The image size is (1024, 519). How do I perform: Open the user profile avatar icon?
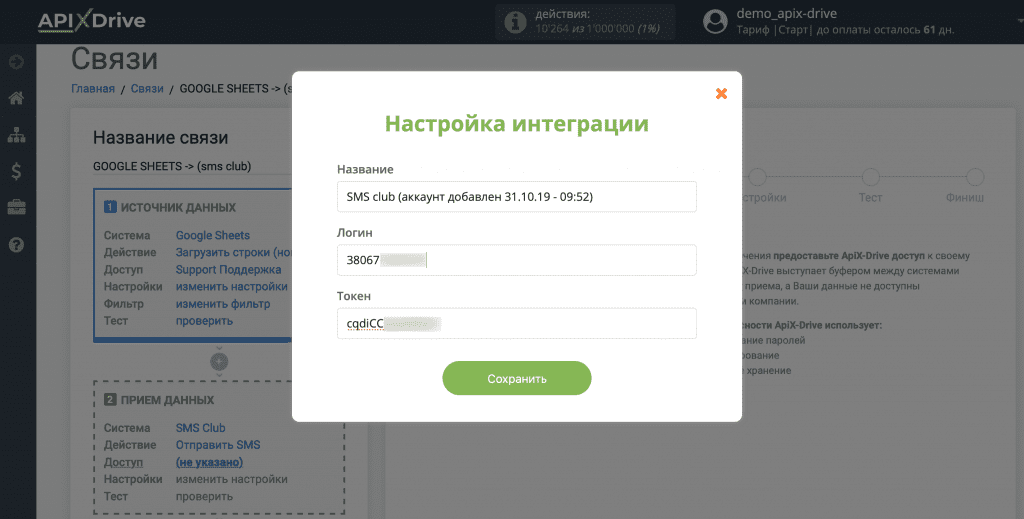[715, 22]
